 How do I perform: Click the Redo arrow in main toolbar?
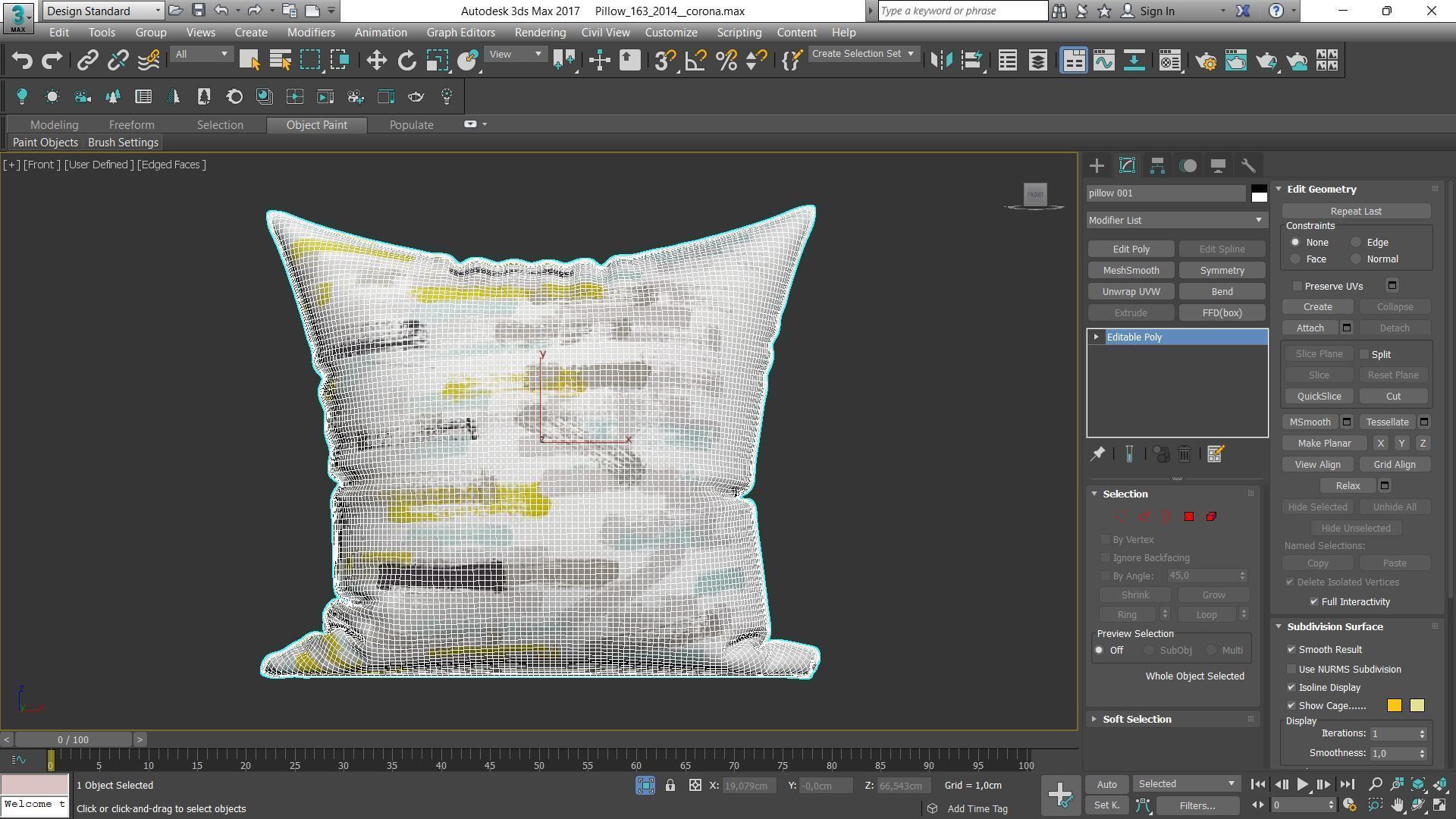(52, 61)
